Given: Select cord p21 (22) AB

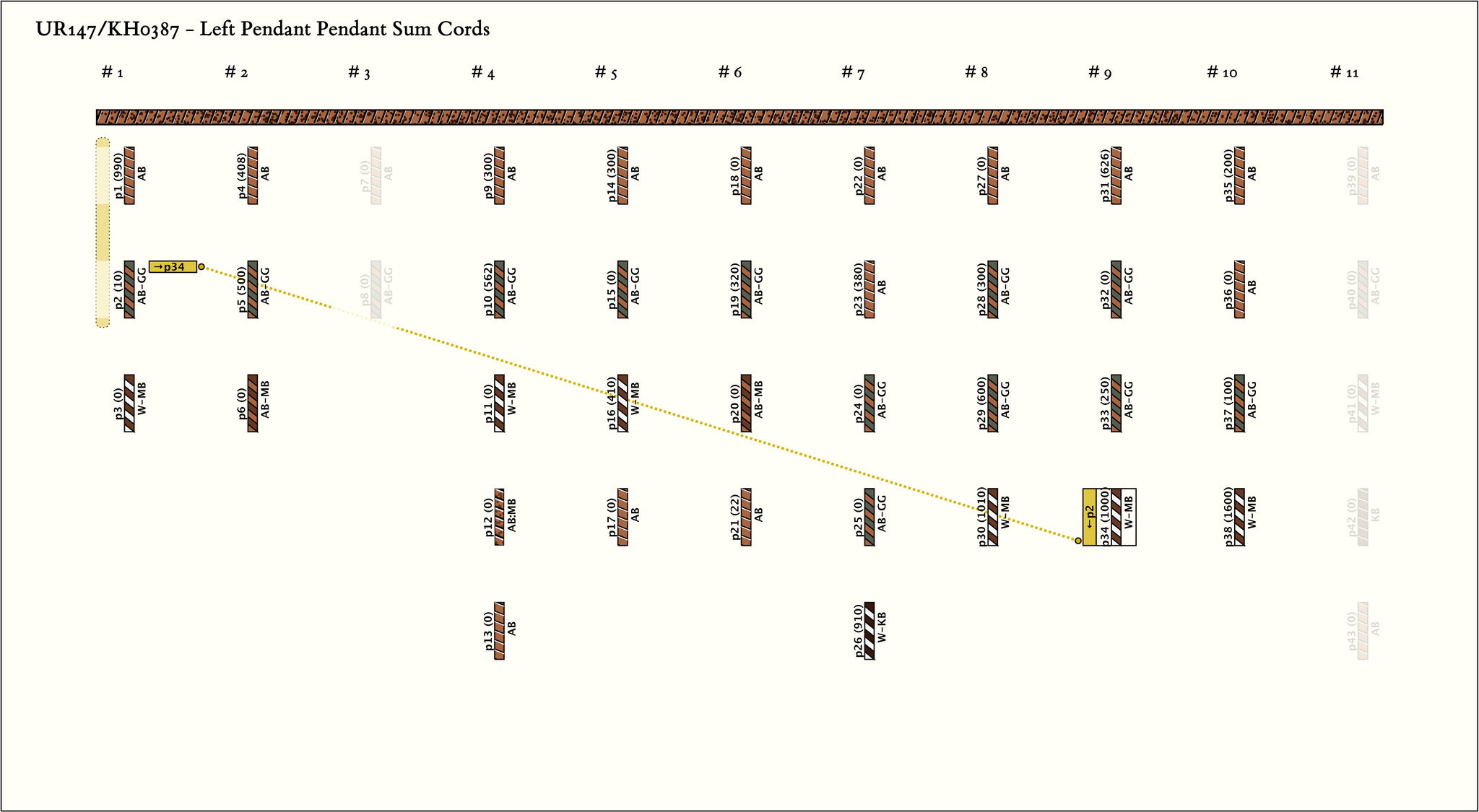Looking at the screenshot, I should coord(746,517).
